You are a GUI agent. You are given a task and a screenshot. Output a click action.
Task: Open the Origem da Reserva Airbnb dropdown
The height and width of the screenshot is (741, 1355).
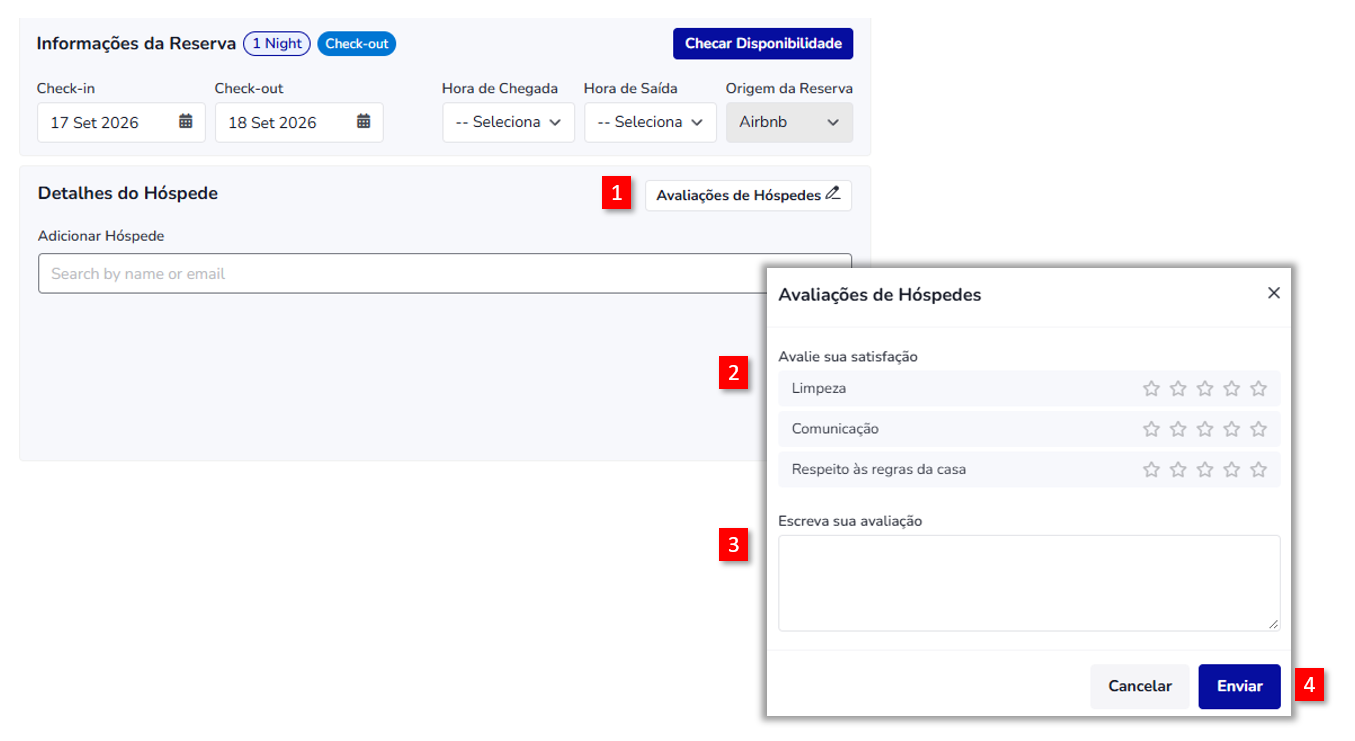789,122
